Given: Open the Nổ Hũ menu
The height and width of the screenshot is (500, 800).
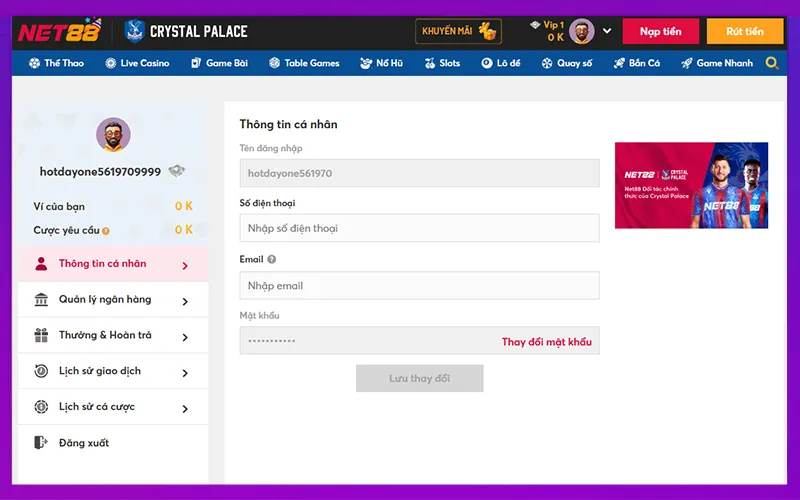Looking at the screenshot, I should point(381,63).
